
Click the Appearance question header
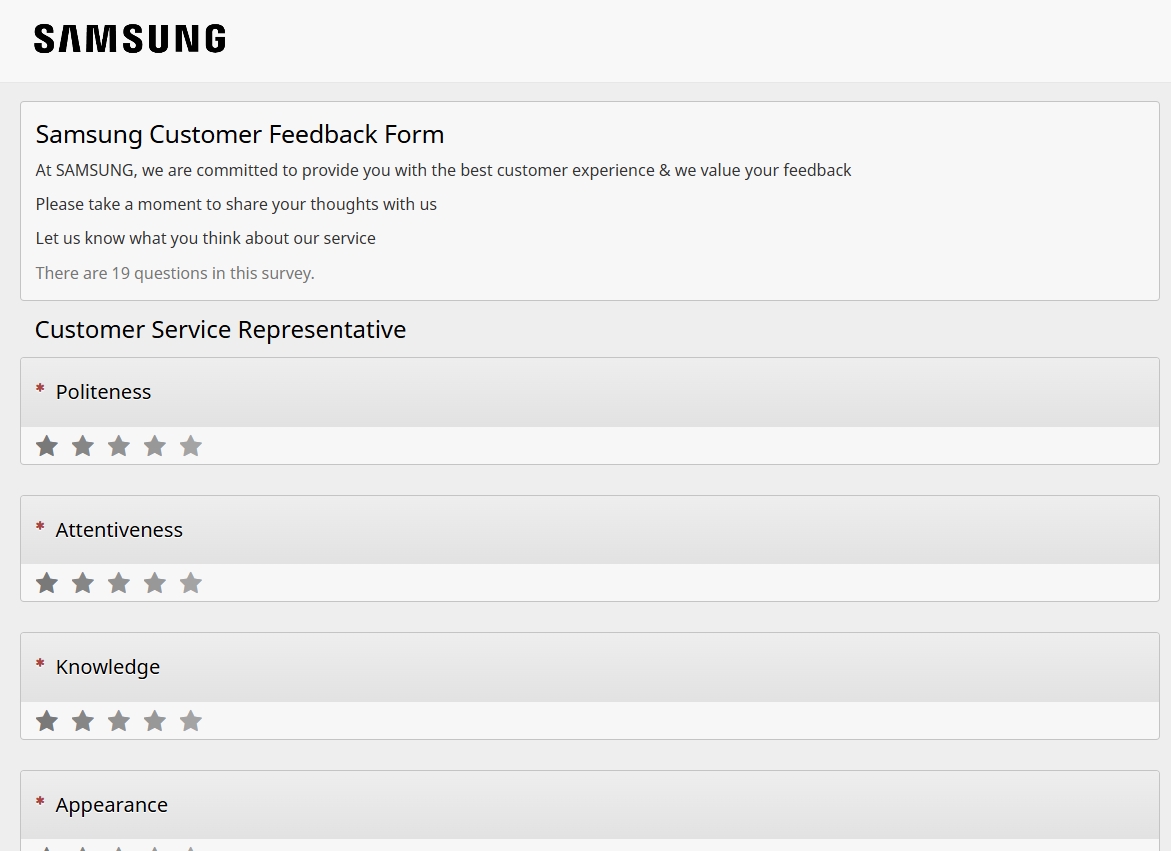tap(112, 805)
